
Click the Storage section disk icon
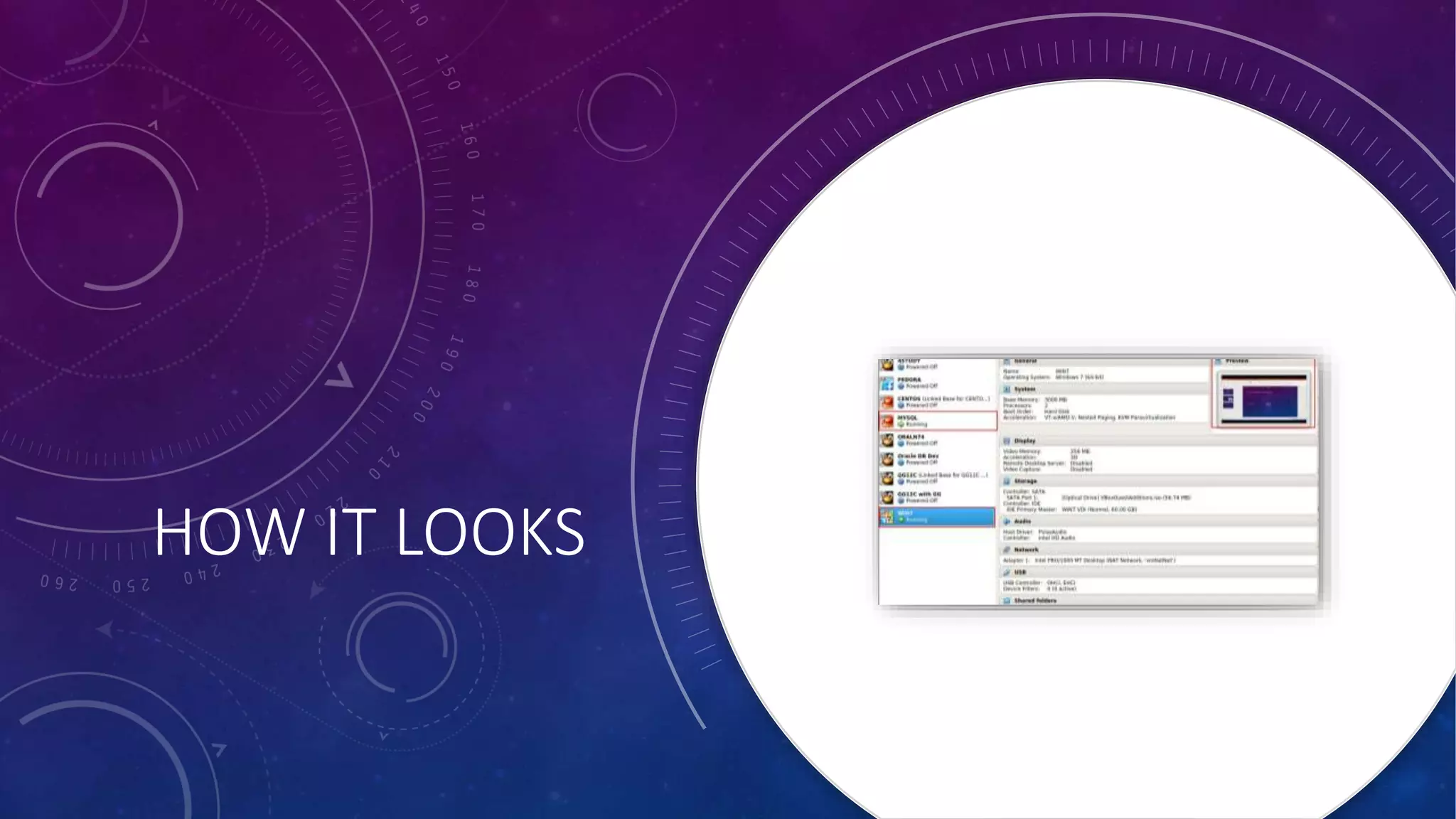tap(1007, 481)
